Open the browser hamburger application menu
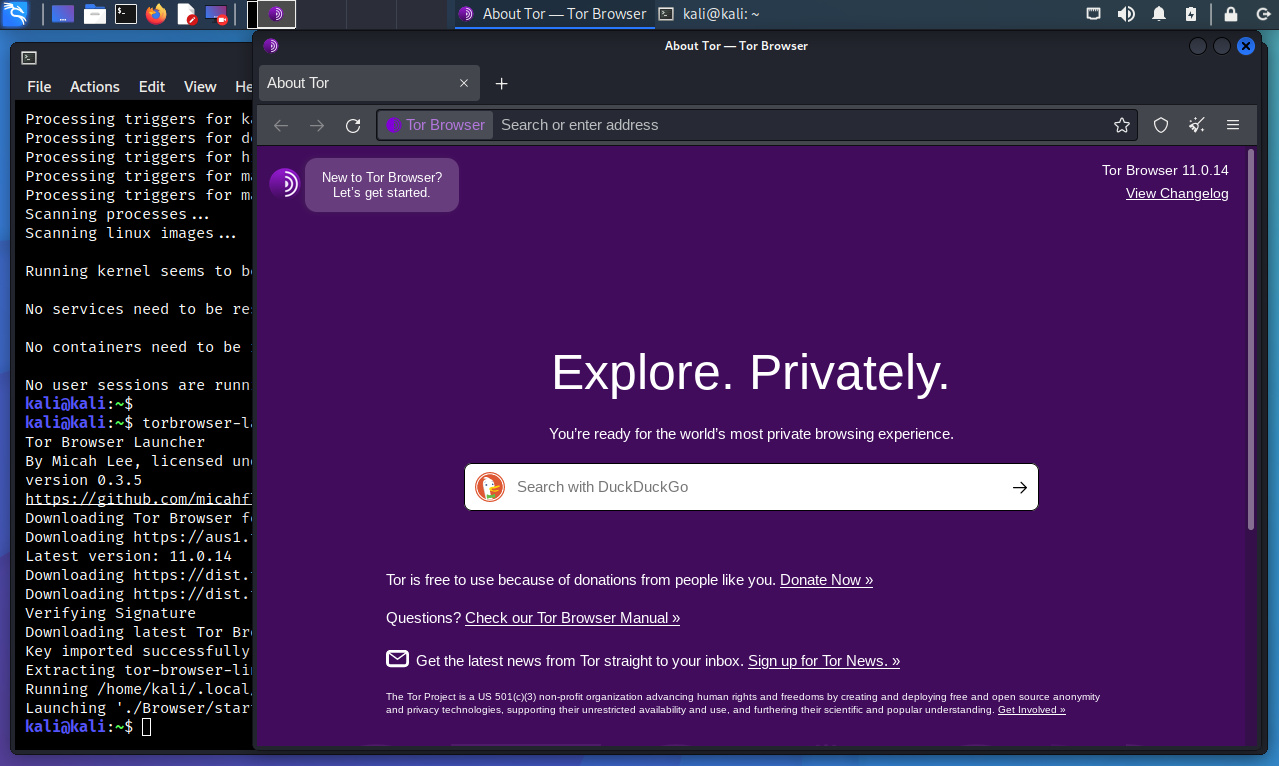This screenshot has height=766, width=1279. click(x=1233, y=125)
